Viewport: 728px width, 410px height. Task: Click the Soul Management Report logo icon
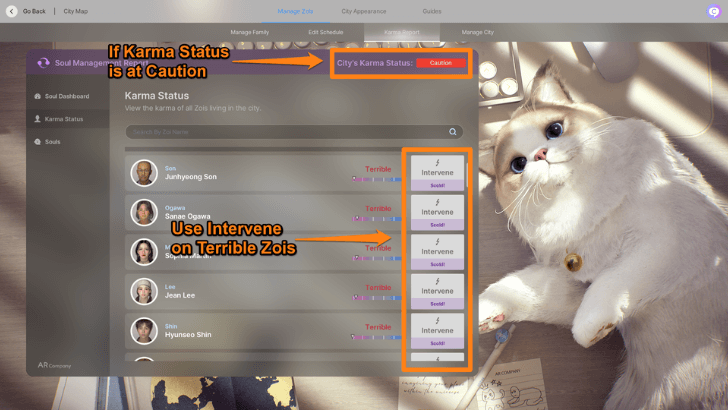click(x=43, y=62)
